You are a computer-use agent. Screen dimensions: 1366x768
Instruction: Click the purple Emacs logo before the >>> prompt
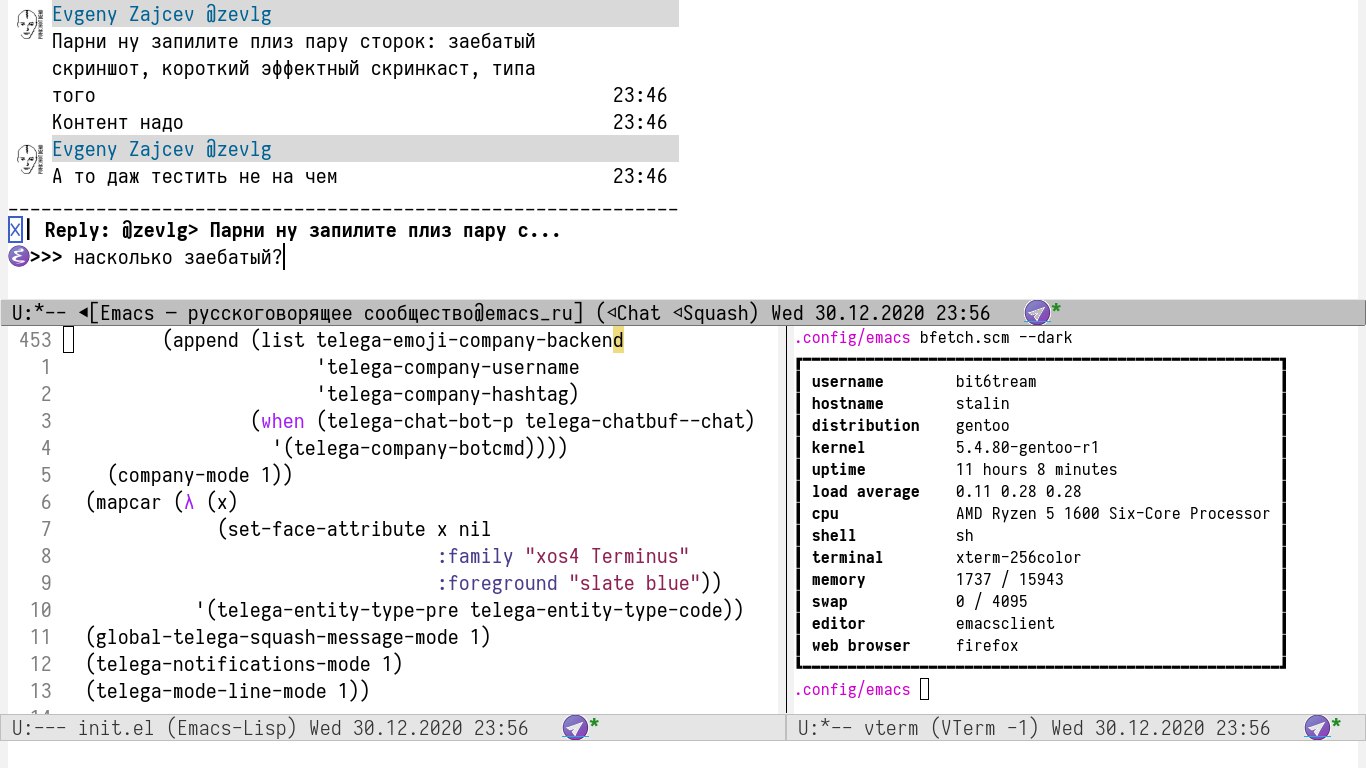[18, 258]
